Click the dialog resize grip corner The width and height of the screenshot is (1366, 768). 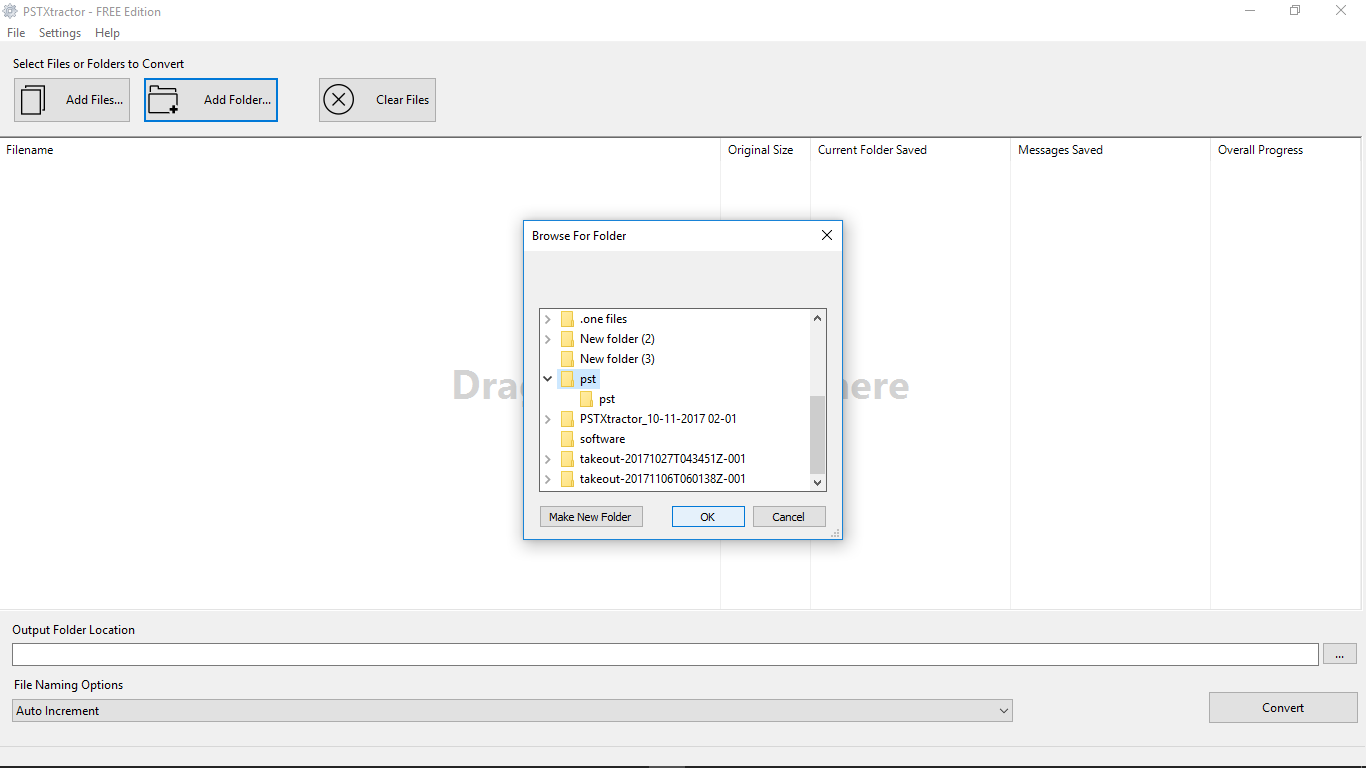click(x=835, y=533)
